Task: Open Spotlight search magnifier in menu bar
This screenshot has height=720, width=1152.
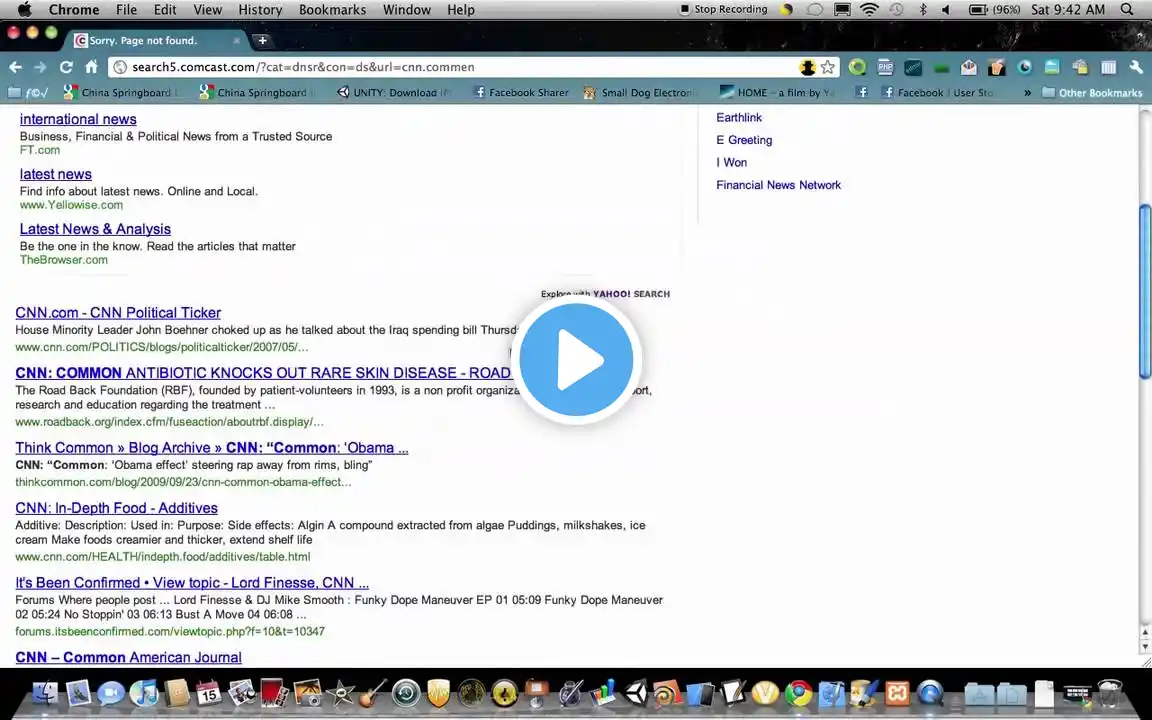Action: point(1127,10)
